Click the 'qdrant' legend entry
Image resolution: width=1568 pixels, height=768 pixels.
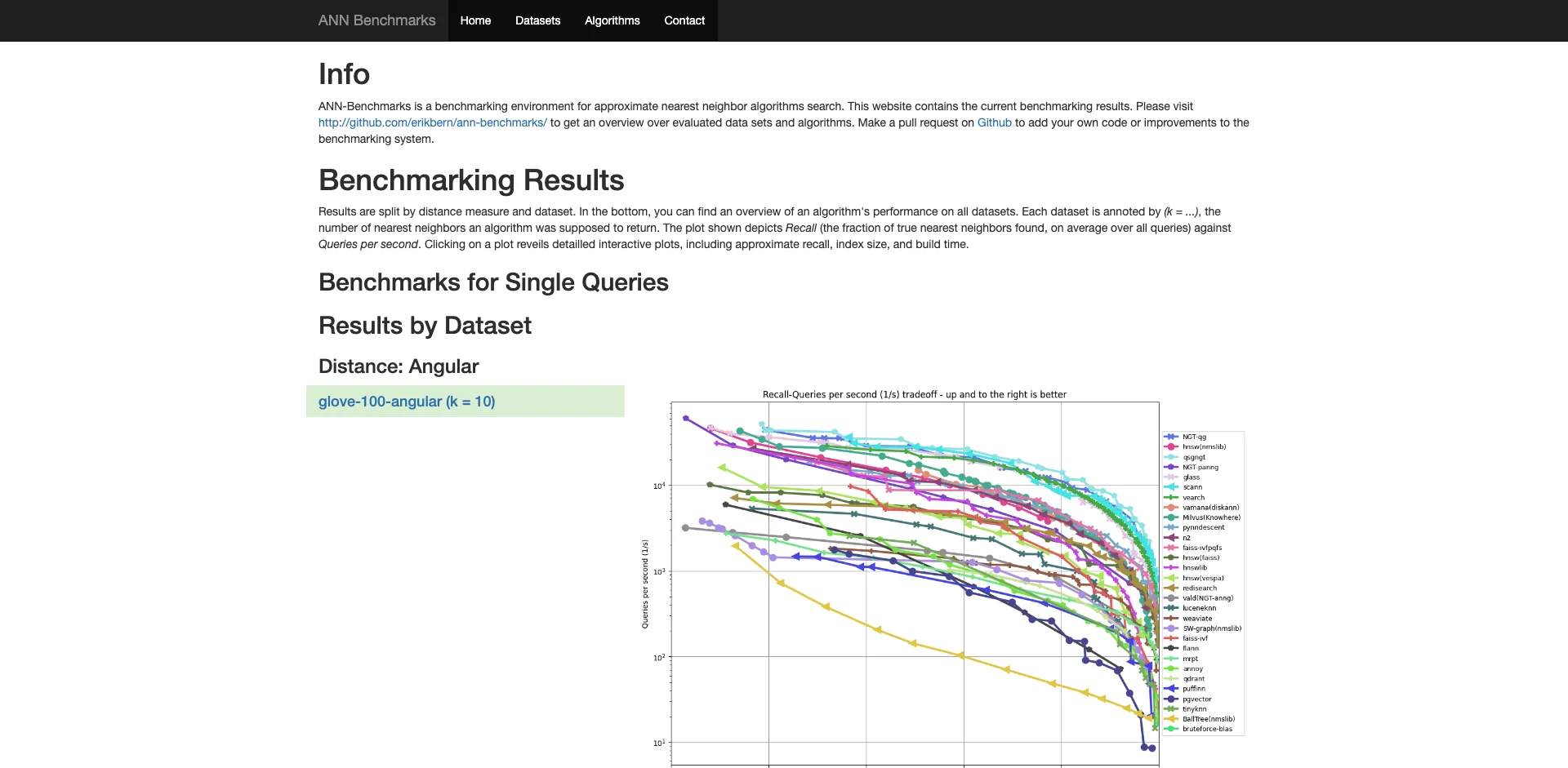[1194, 679]
